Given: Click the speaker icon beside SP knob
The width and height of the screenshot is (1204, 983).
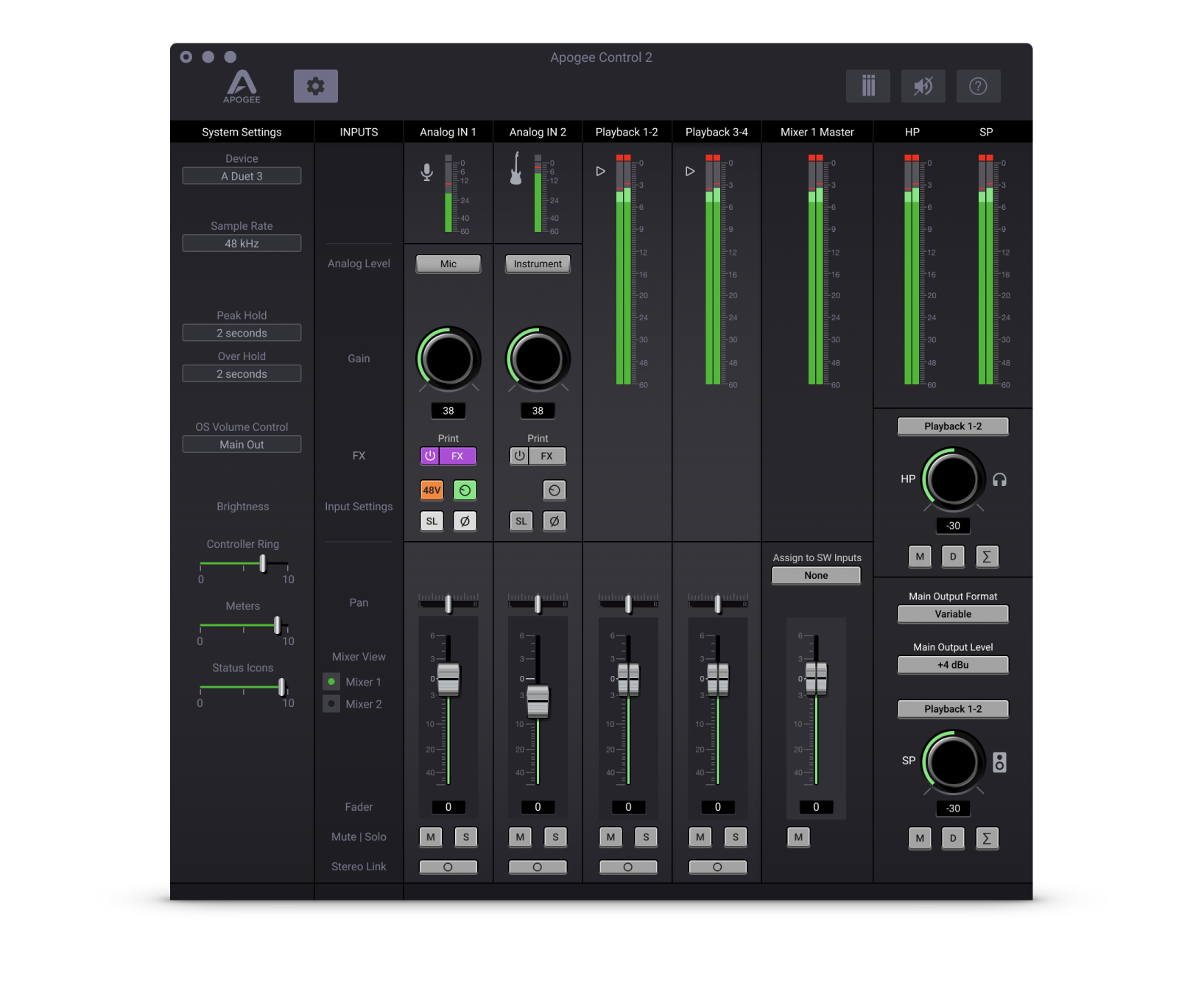Looking at the screenshot, I should pos(999,762).
